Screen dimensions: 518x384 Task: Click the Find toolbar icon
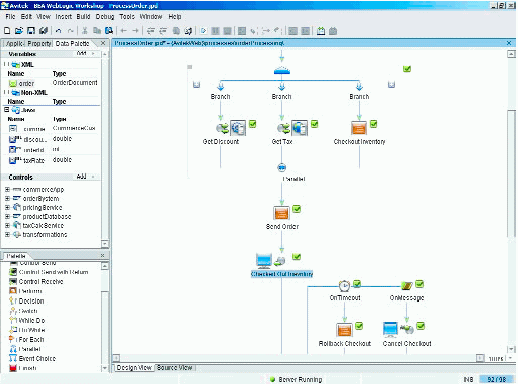click(109, 31)
